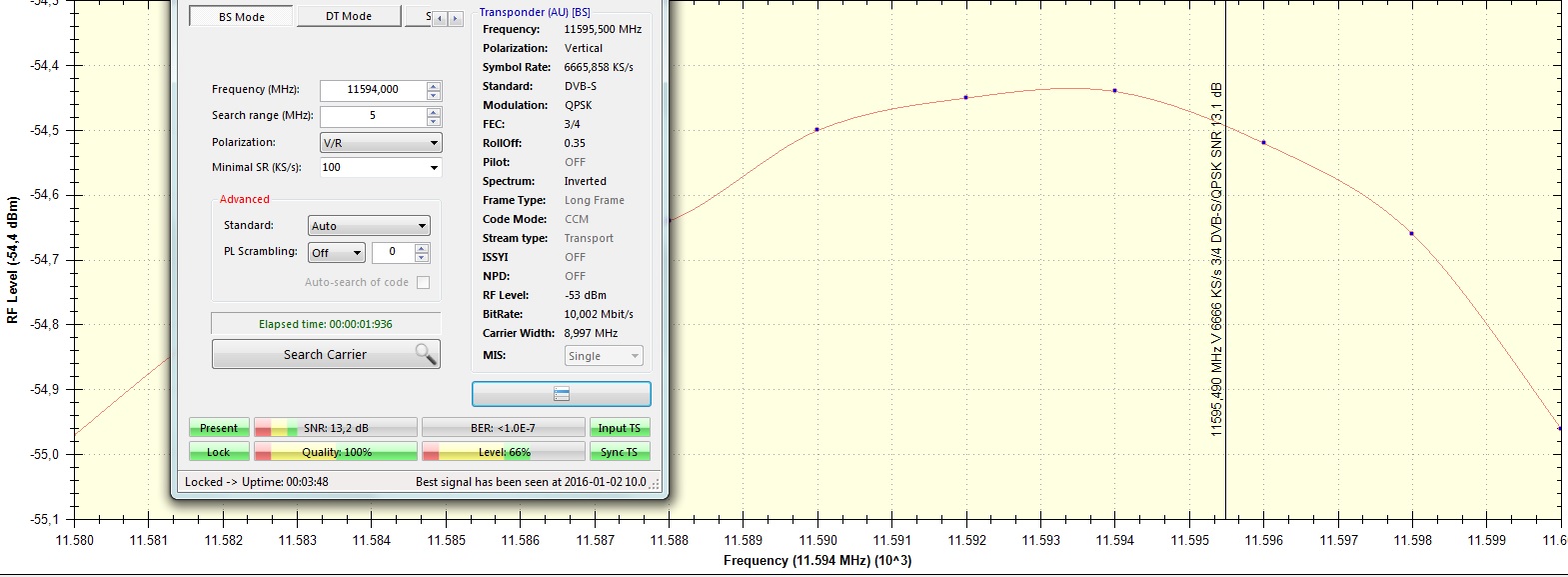Image resolution: width=1568 pixels, height=577 pixels.
Task: Click the Best signal has been seen text
Action: tap(531, 482)
